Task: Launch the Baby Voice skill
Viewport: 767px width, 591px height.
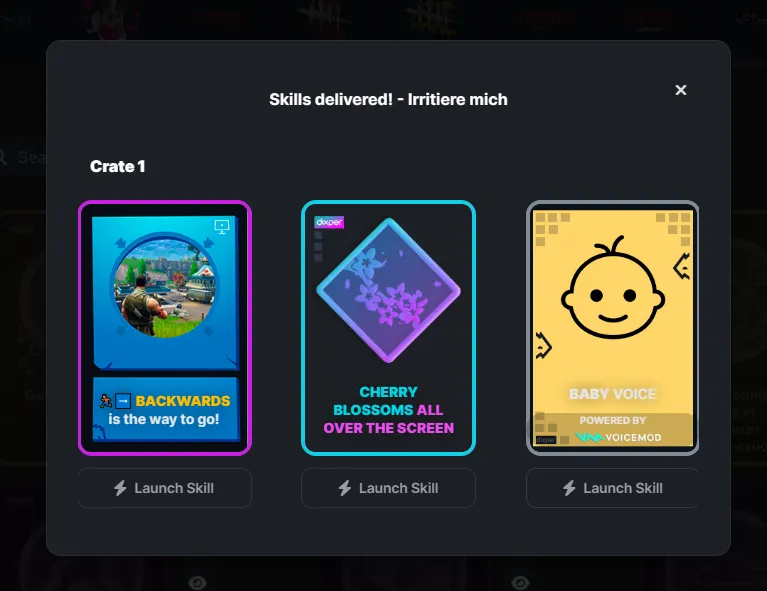Action: (x=612, y=488)
